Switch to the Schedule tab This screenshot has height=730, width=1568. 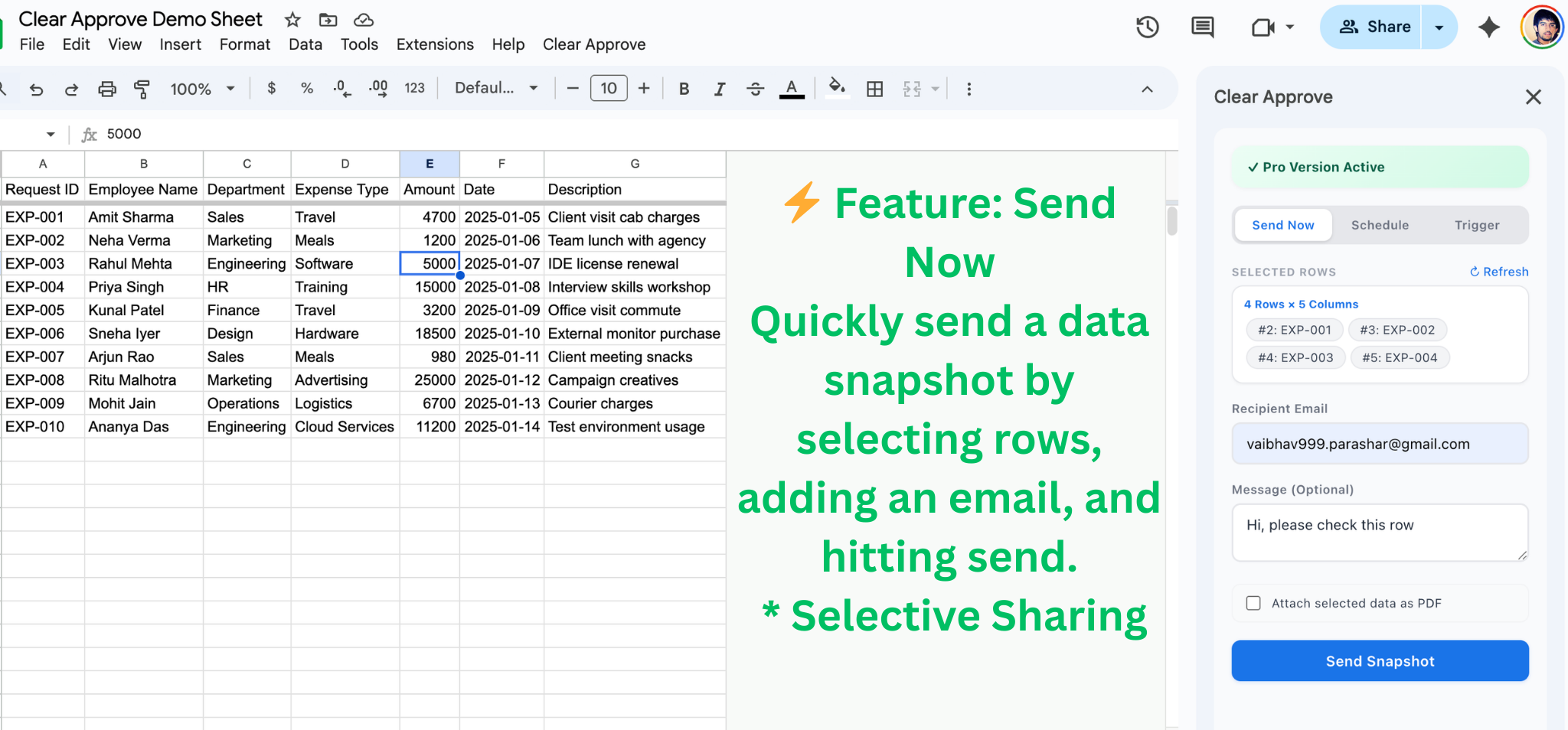click(1380, 224)
